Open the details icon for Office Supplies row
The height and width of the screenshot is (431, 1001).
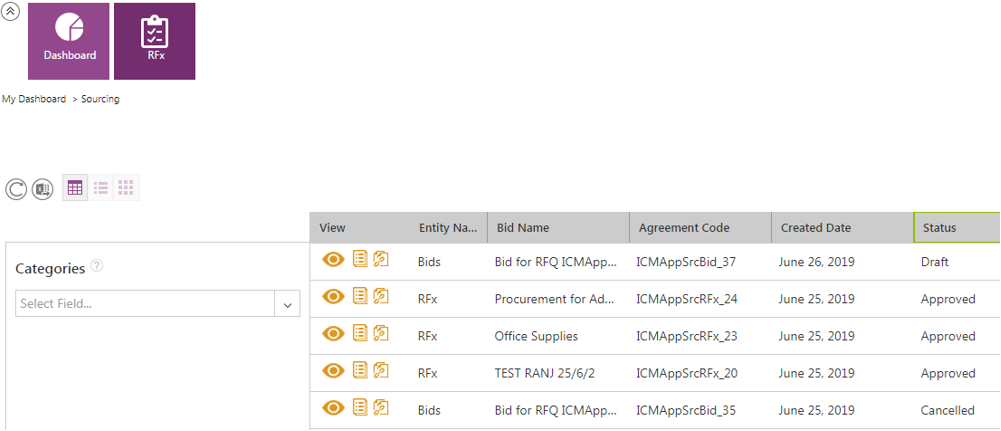[x=360, y=334]
